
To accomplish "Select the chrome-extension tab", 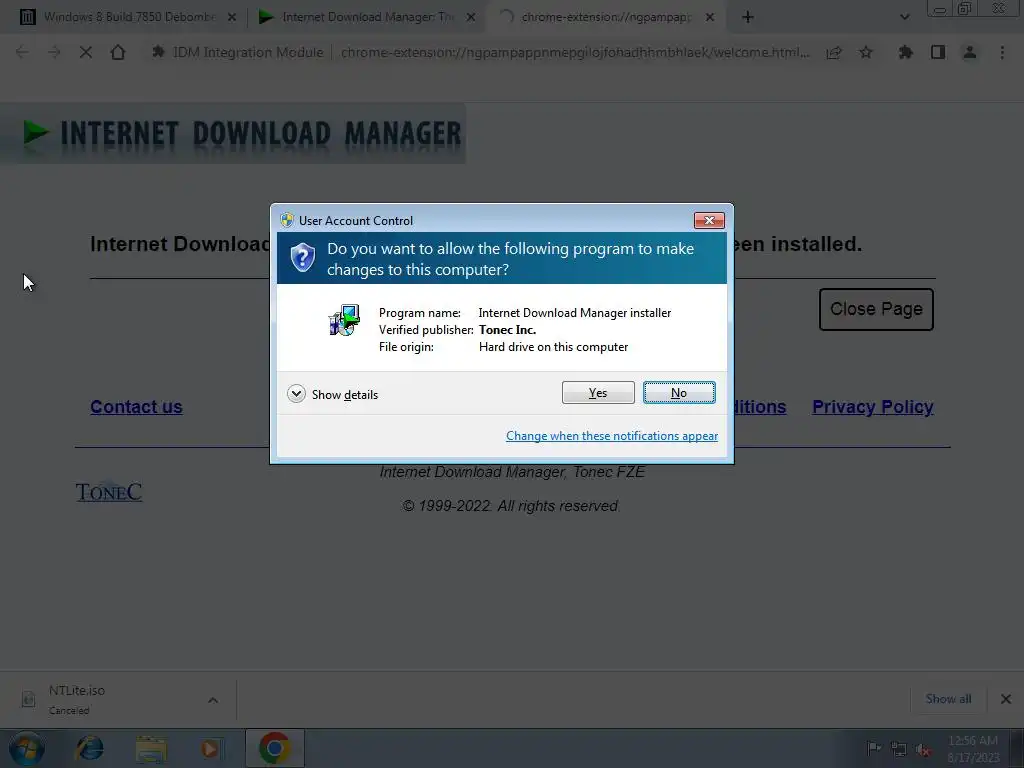I will (605, 17).
